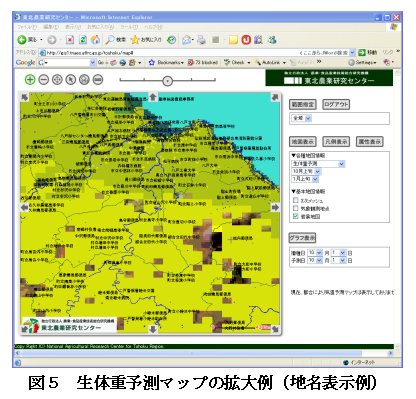416x399 pixels.
Task: Select the arrow pointer map tool
Action: point(71,79)
